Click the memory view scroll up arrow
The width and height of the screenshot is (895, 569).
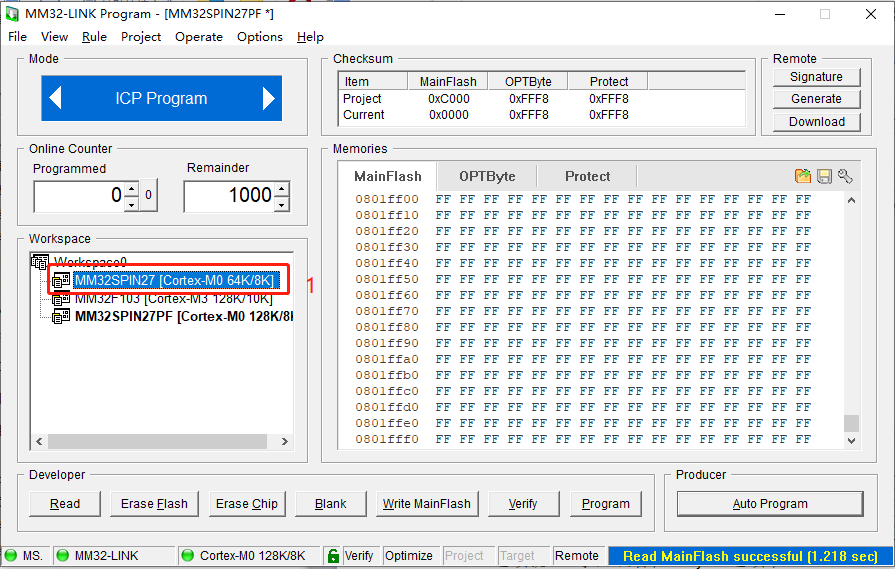pos(851,200)
